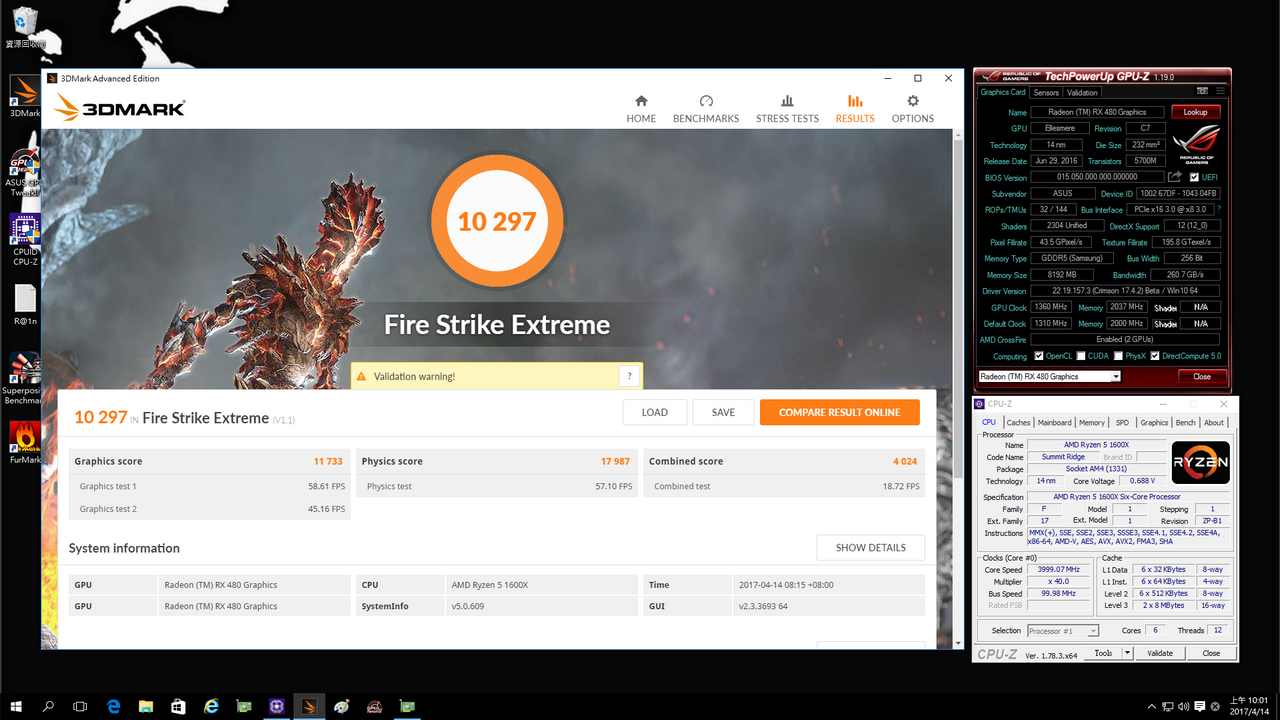1280x720 pixels.
Task: Toggle the DirectCompute 5.0 checkbox in GPU-Z
Action: 1155,356
